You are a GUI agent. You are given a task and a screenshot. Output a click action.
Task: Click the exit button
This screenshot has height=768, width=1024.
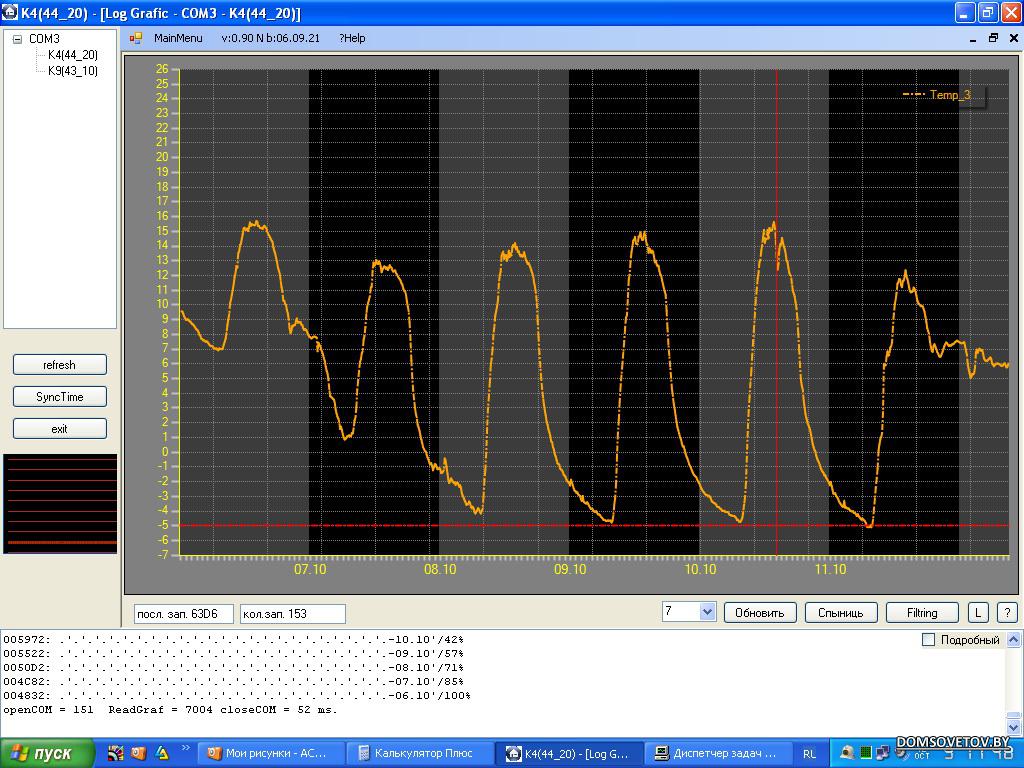pos(59,428)
